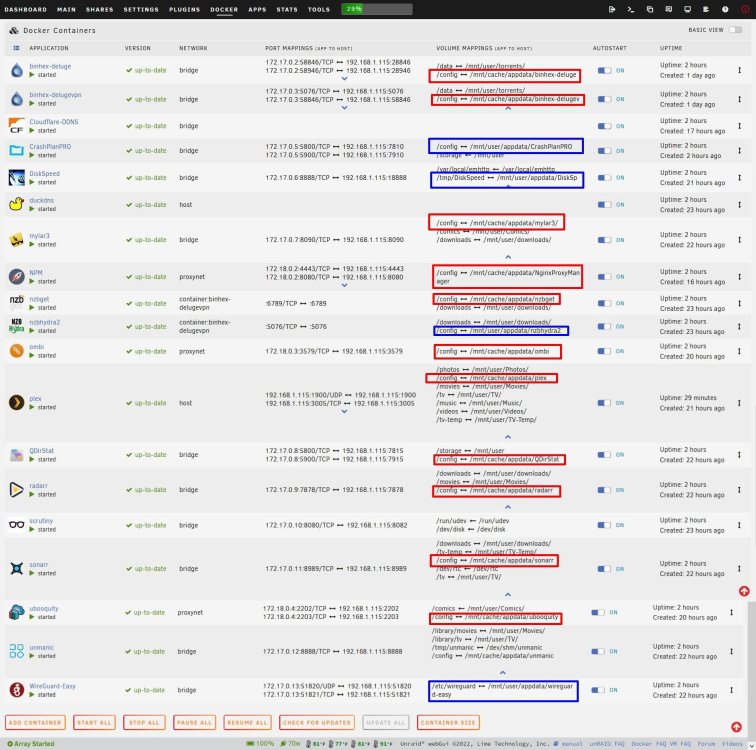Expand port mappings for binhex-deluge
The image size is (756, 750).
pyautogui.click(x=344, y=79)
